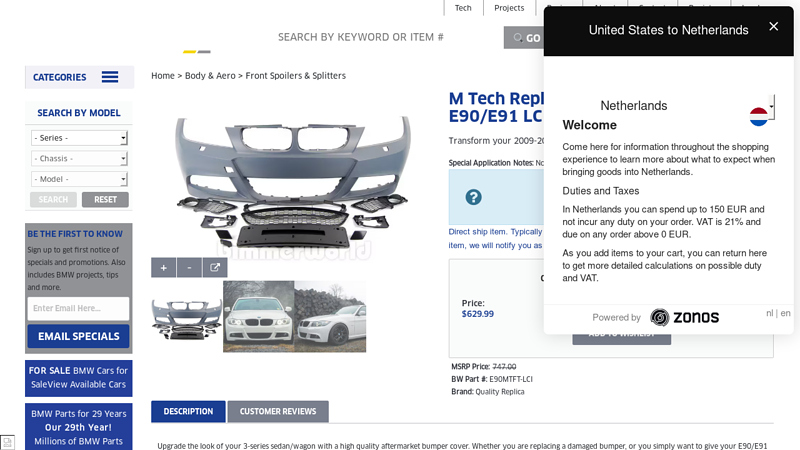Image resolution: width=800 pixels, height=450 pixels.
Task: Switch to the Customer Reviews tab
Action: [x=278, y=411]
